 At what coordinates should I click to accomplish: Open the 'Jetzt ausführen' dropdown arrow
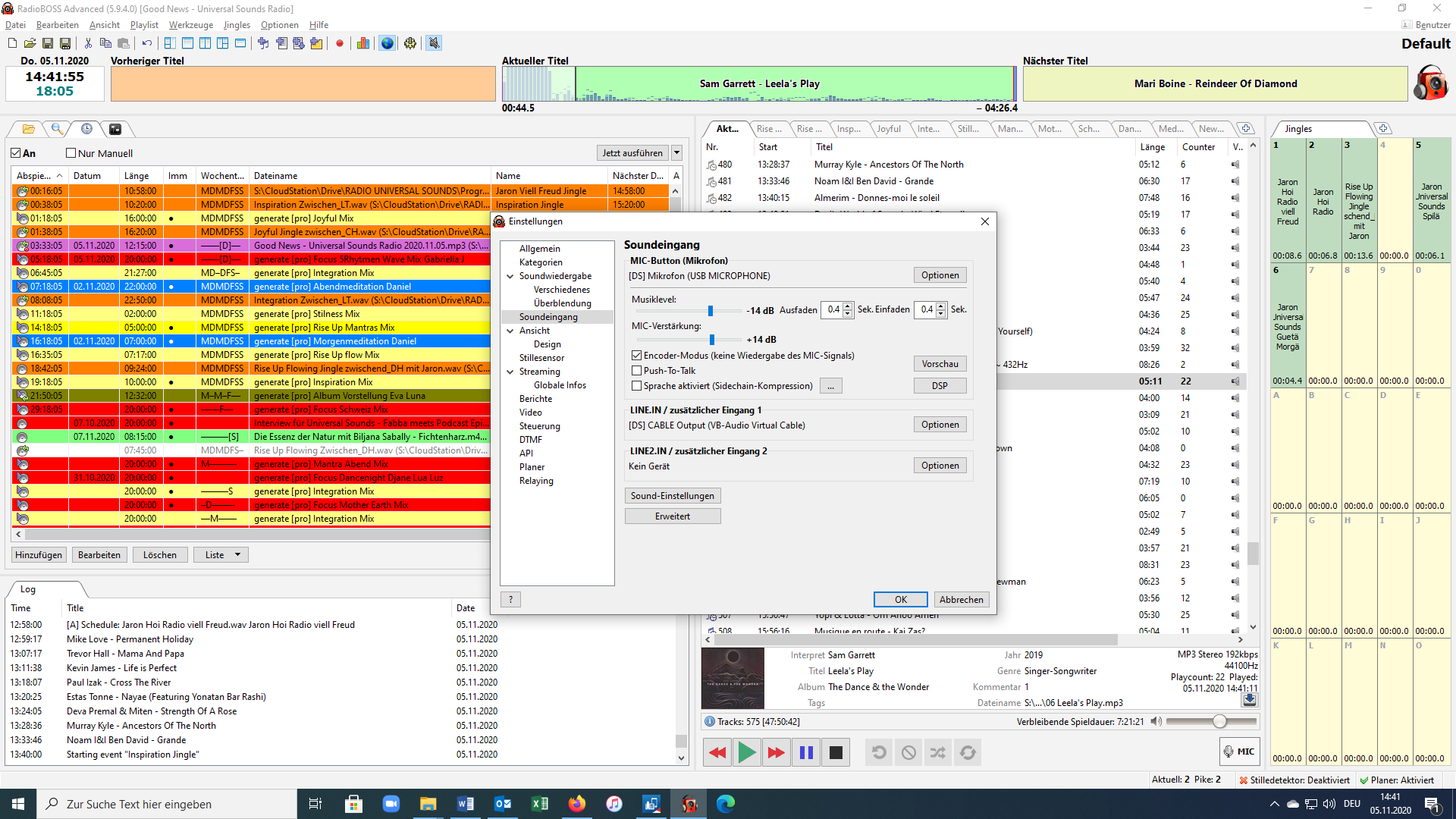coord(676,153)
